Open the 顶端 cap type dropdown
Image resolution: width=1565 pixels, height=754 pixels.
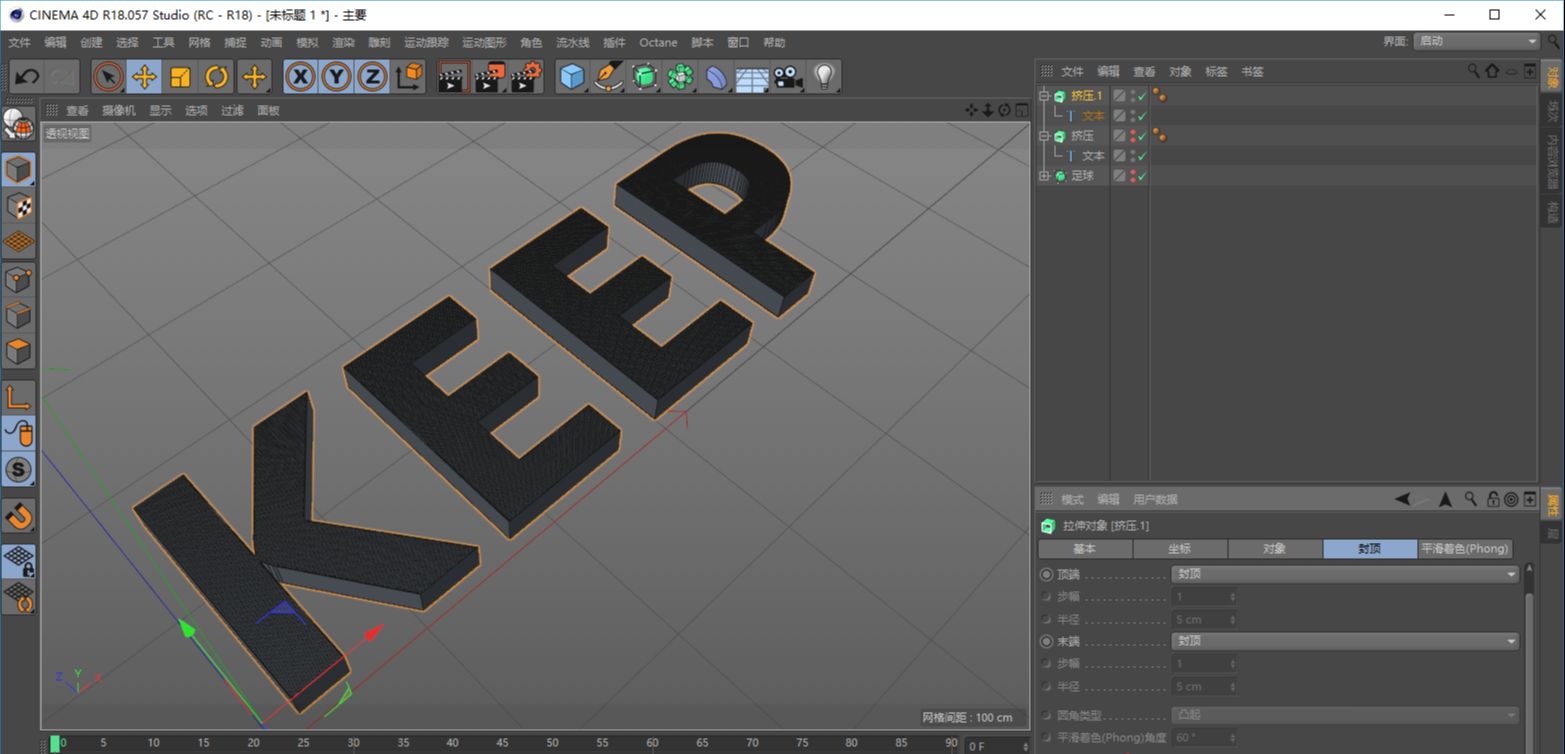[1345, 575]
